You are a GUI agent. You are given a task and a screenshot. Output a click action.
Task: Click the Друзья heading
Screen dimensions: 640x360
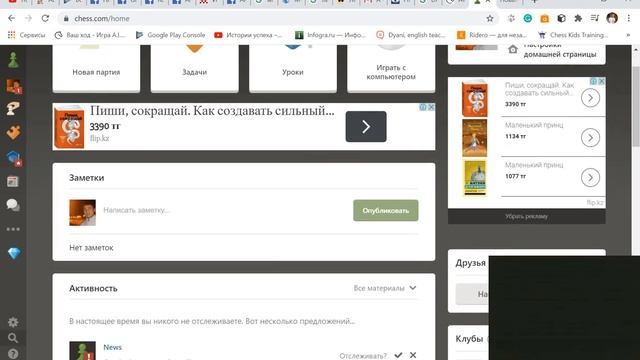point(471,263)
